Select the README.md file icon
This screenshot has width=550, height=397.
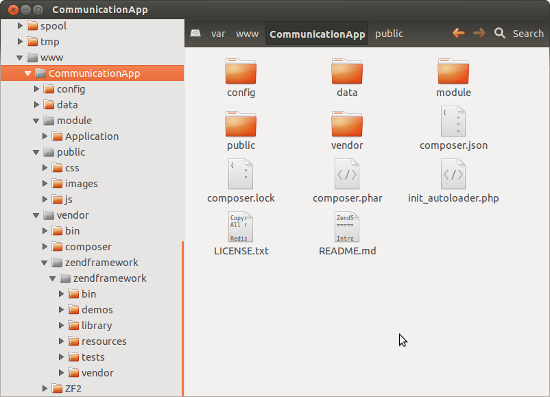(x=347, y=227)
